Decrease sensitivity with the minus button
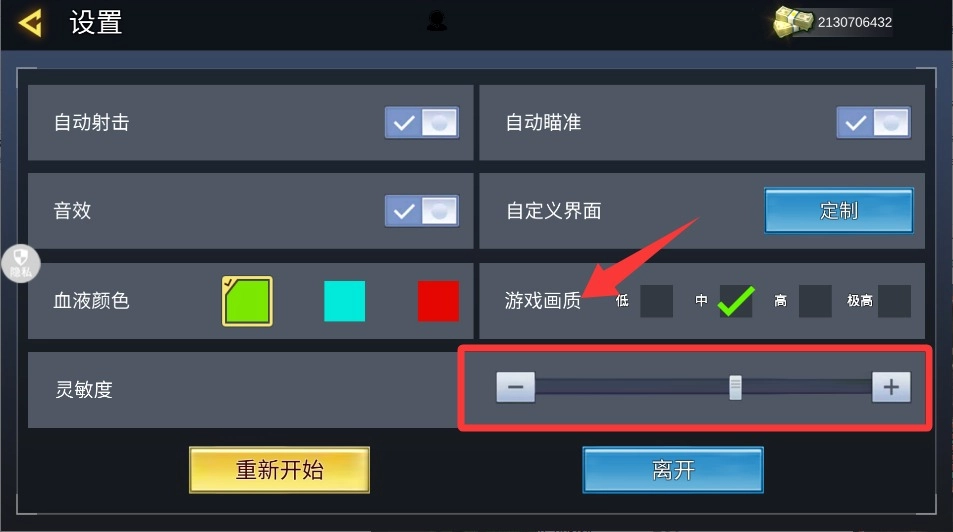Image resolution: width=953 pixels, height=532 pixels. [515, 387]
